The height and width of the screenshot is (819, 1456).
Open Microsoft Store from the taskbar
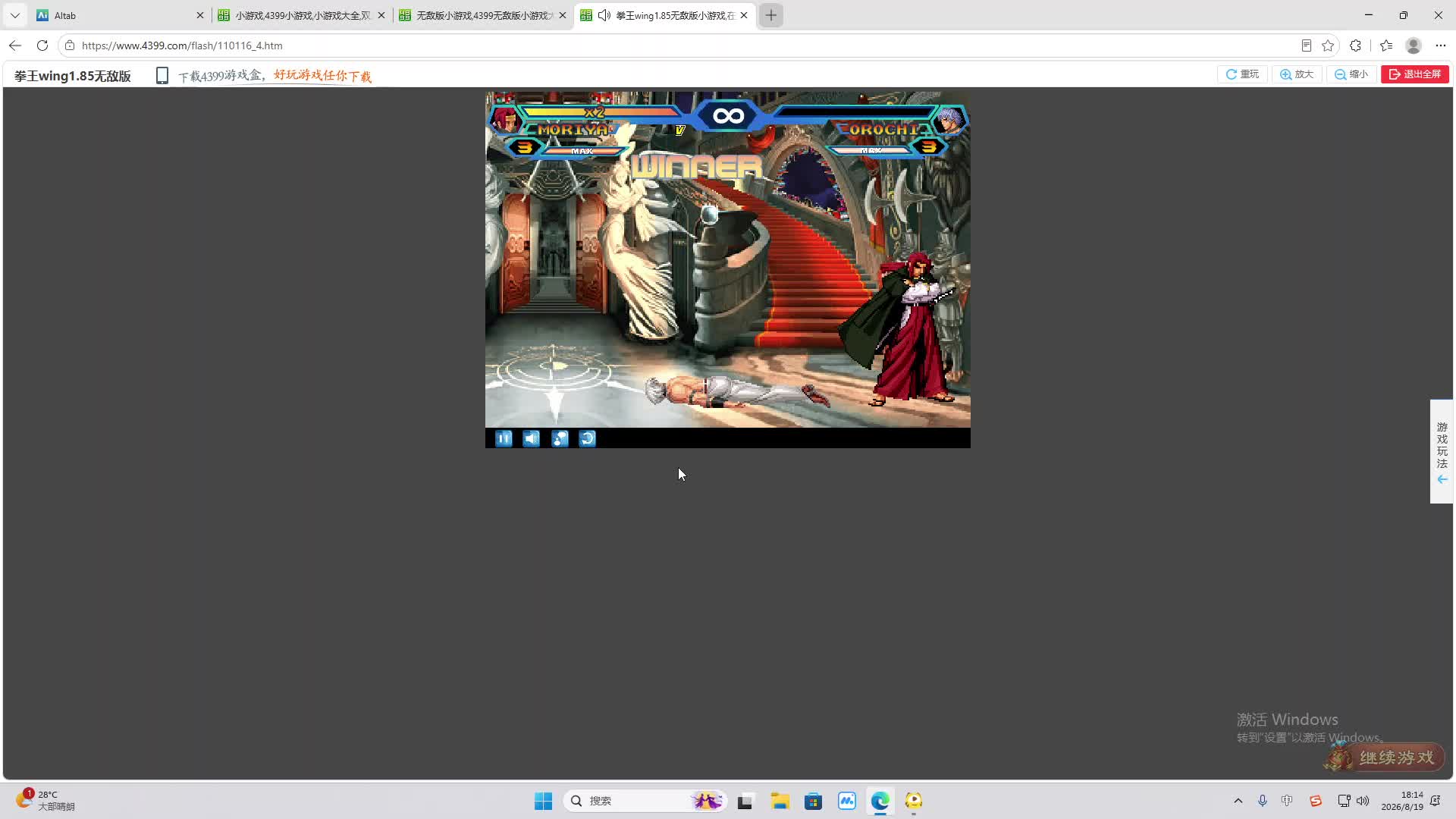813,801
